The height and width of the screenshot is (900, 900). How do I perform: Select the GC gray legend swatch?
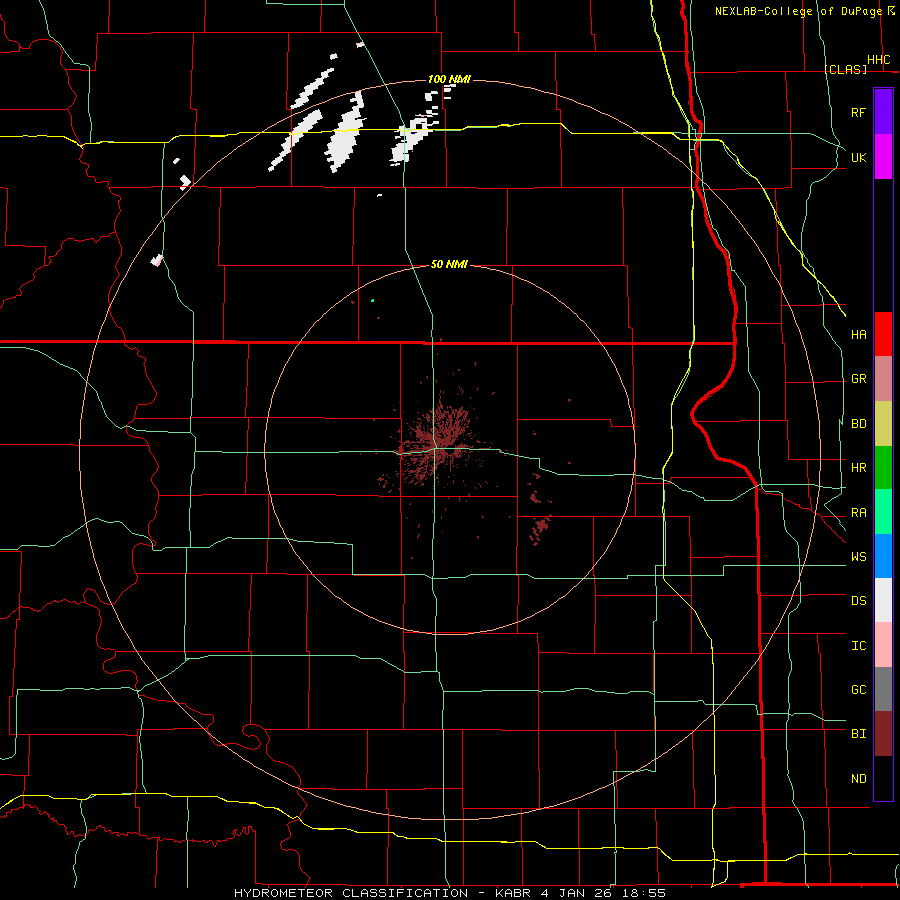tap(883, 689)
